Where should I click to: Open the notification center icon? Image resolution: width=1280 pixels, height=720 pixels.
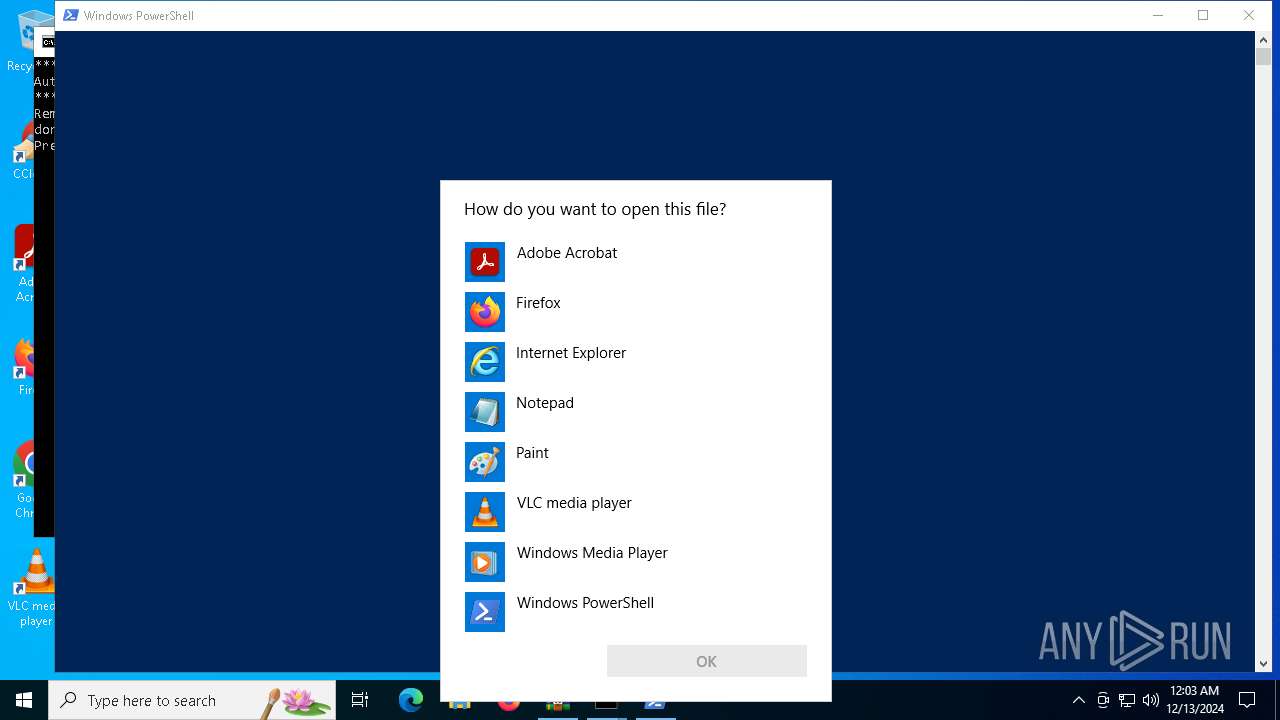[1247, 700]
